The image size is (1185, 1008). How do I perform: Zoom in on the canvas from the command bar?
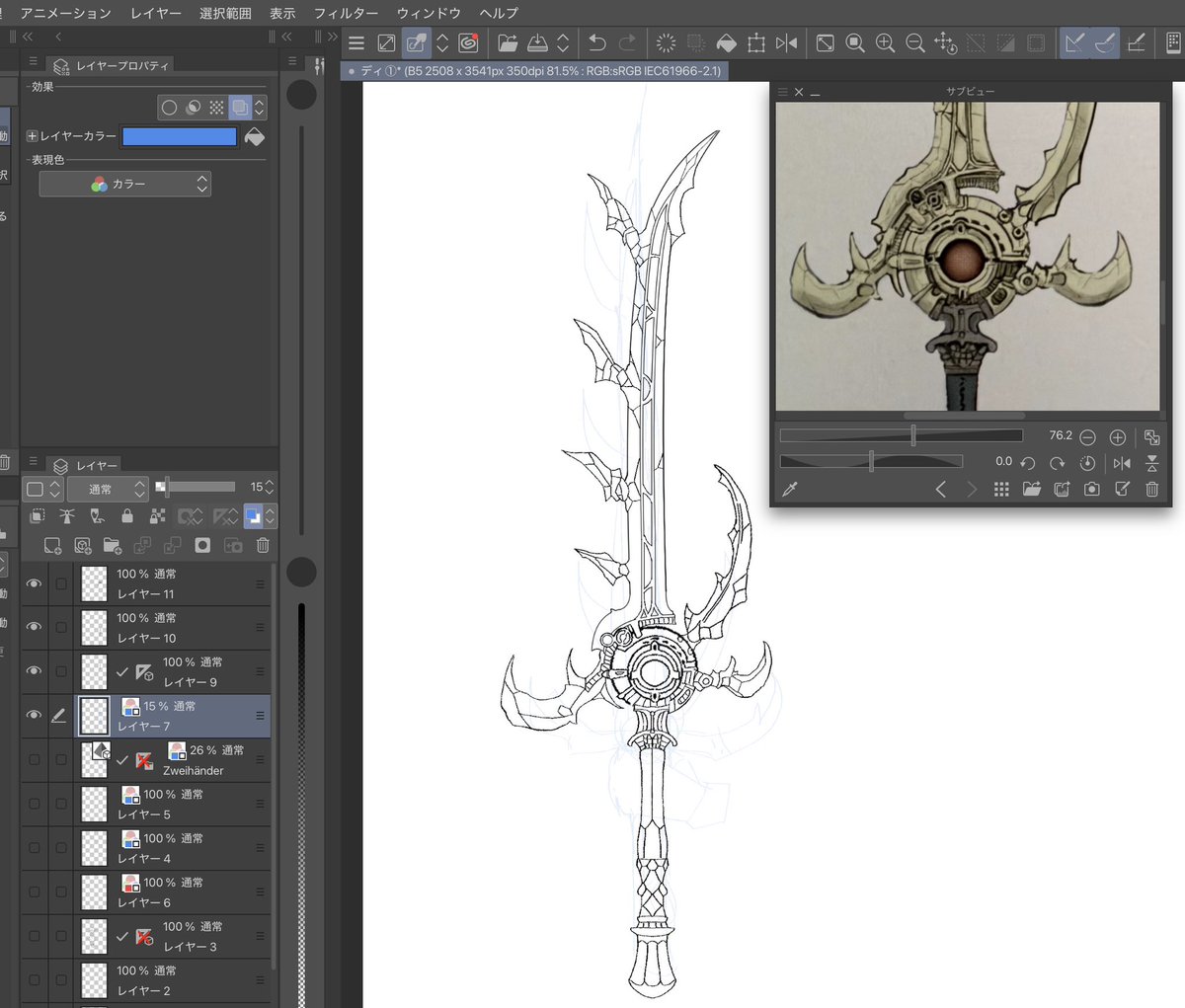tap(885, 42)
